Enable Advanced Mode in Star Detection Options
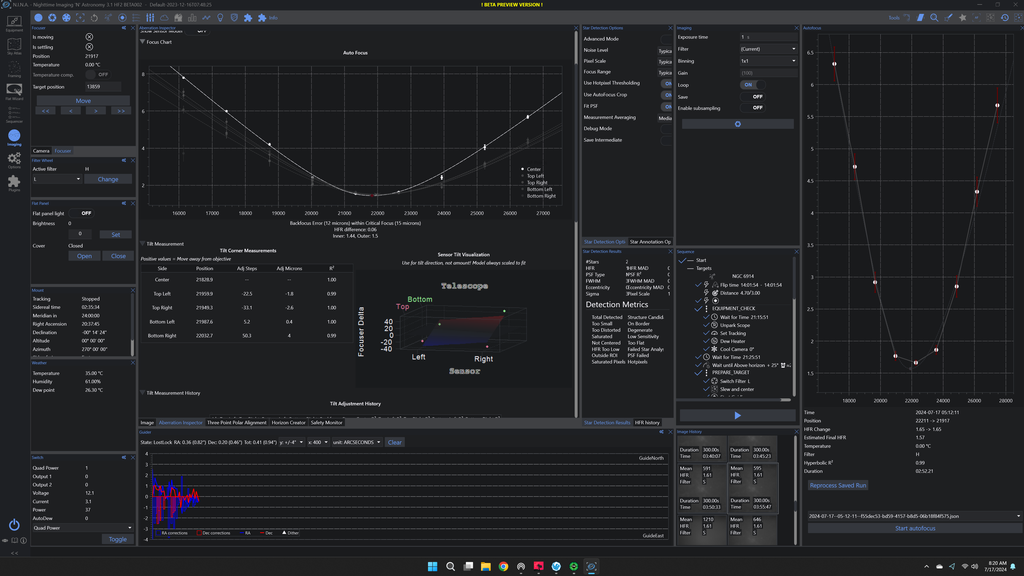Viewport: 1024px width, 576px height. coord(666,39)
